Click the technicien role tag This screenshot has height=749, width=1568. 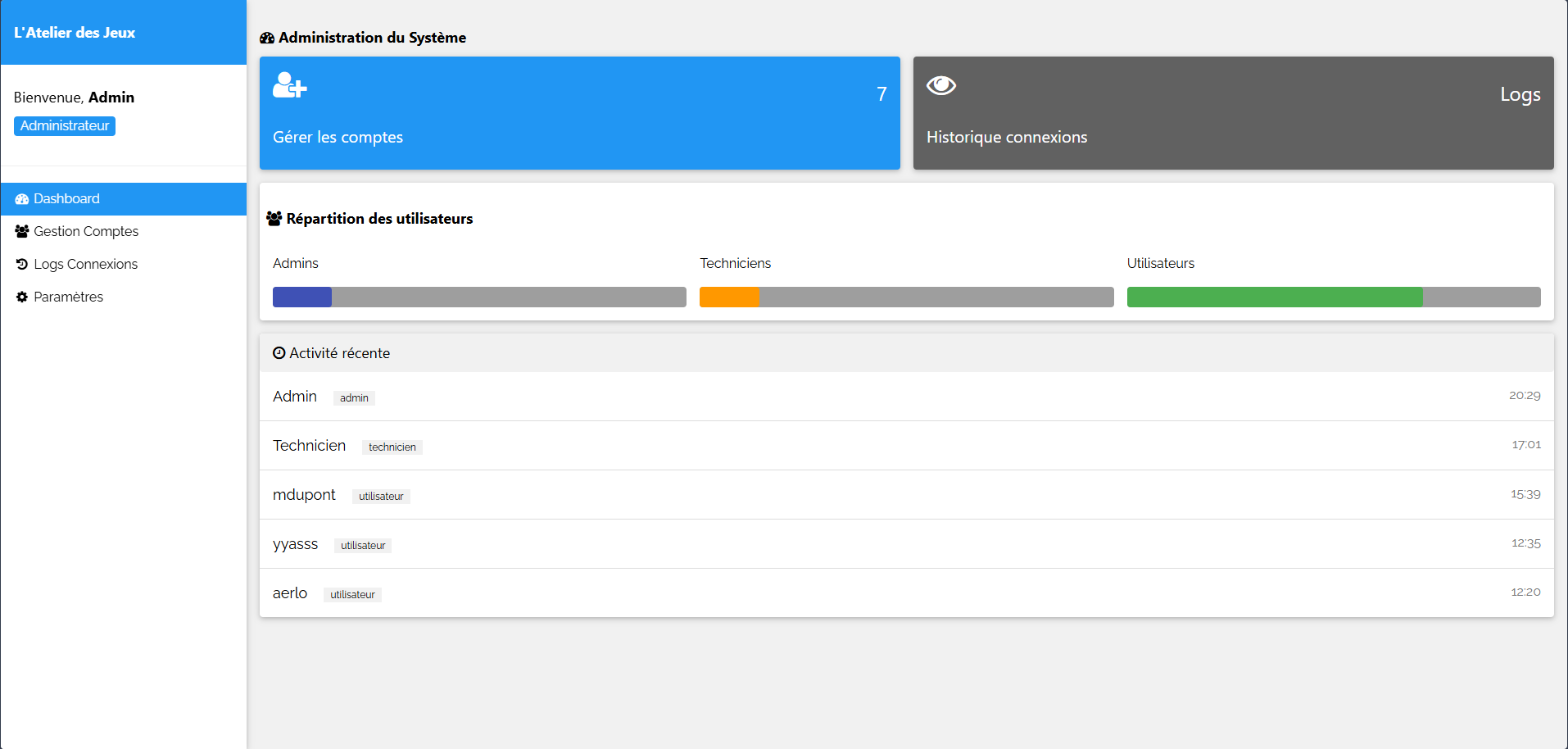(392, 447)
